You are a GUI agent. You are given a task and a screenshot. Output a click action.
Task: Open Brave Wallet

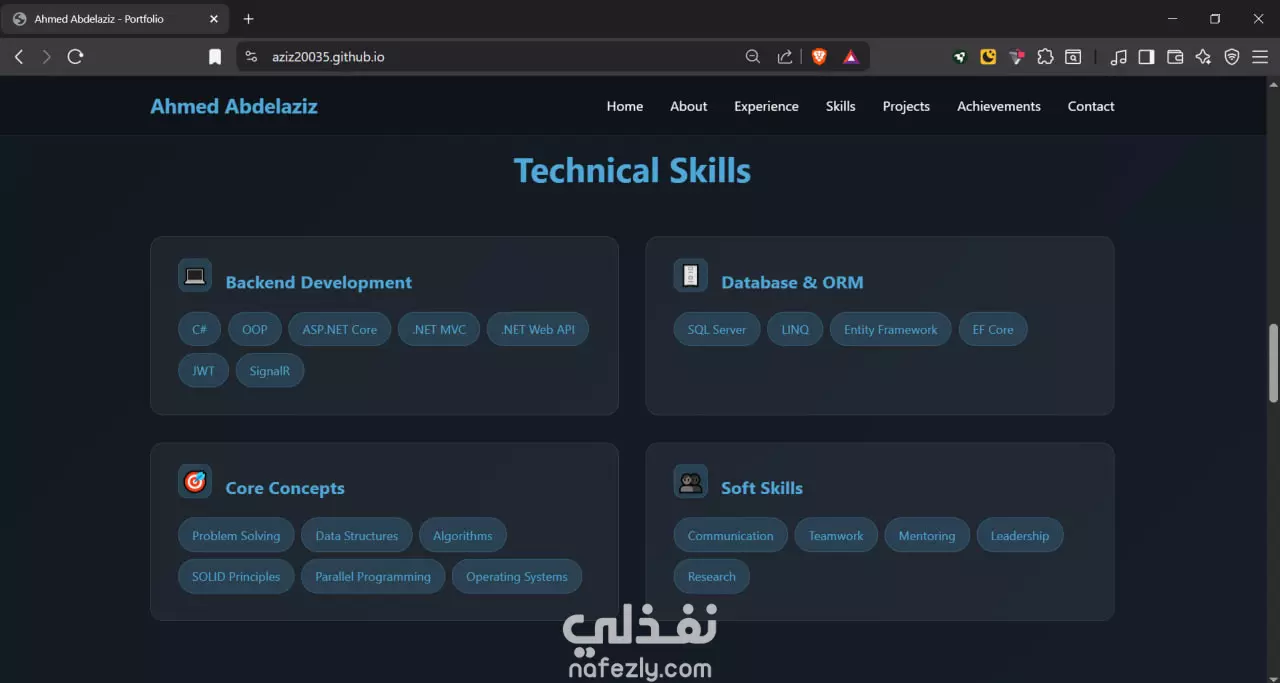coord(1175,57)
